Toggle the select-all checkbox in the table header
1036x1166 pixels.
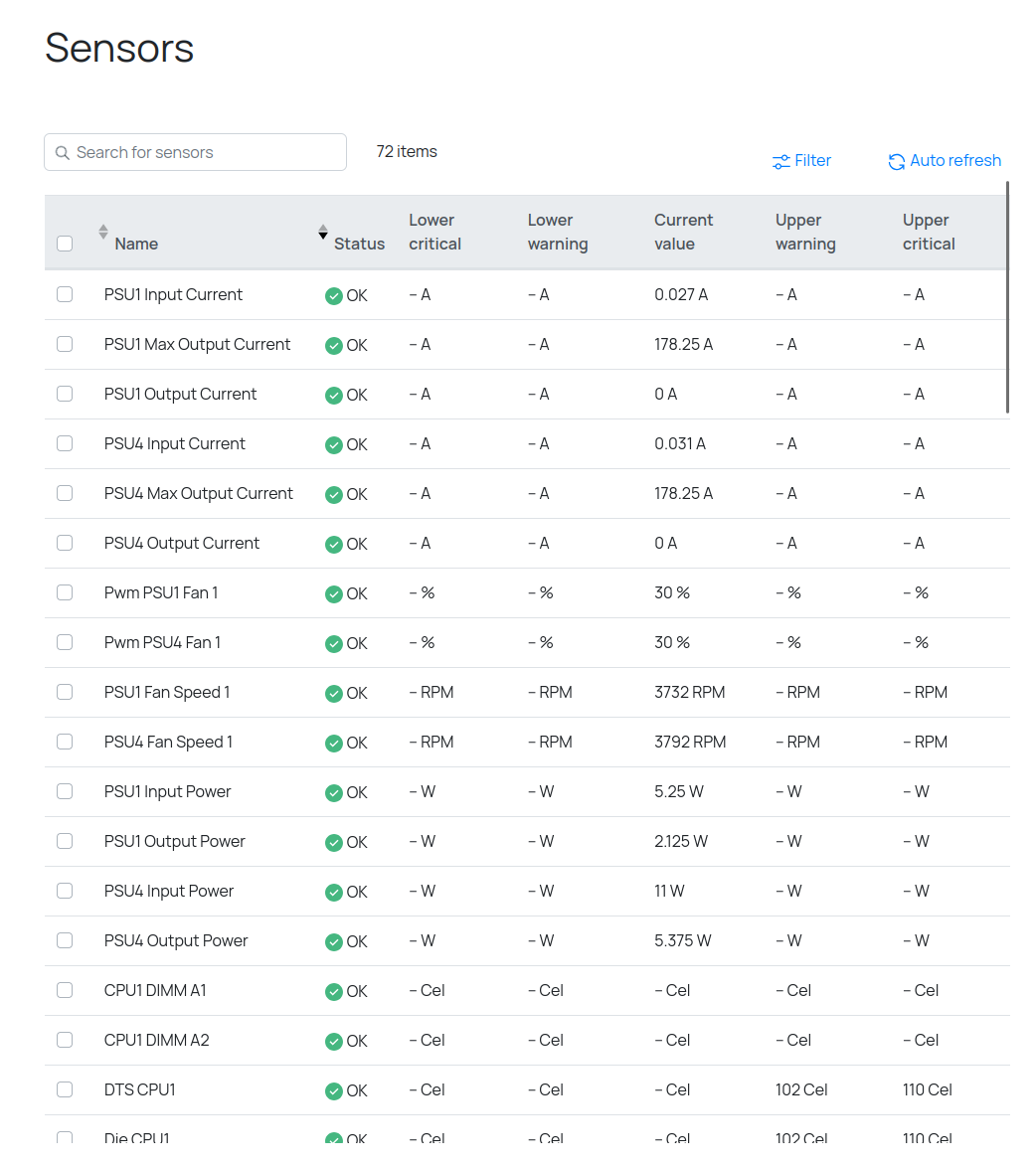click(x=65, y=244)
